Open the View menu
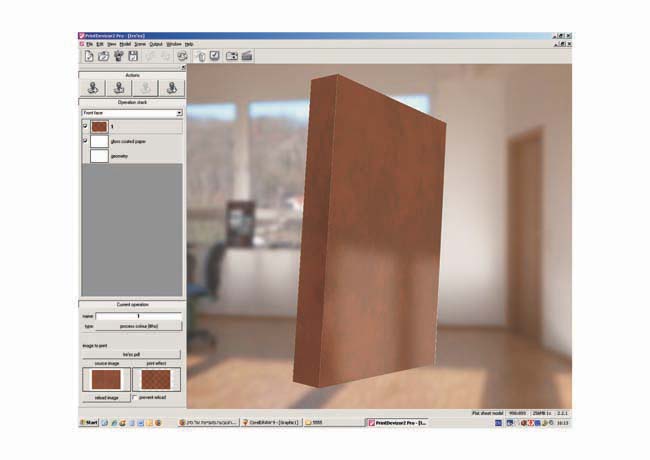The image size is (650, 460). pyautogui.click(x=112, y=44)
